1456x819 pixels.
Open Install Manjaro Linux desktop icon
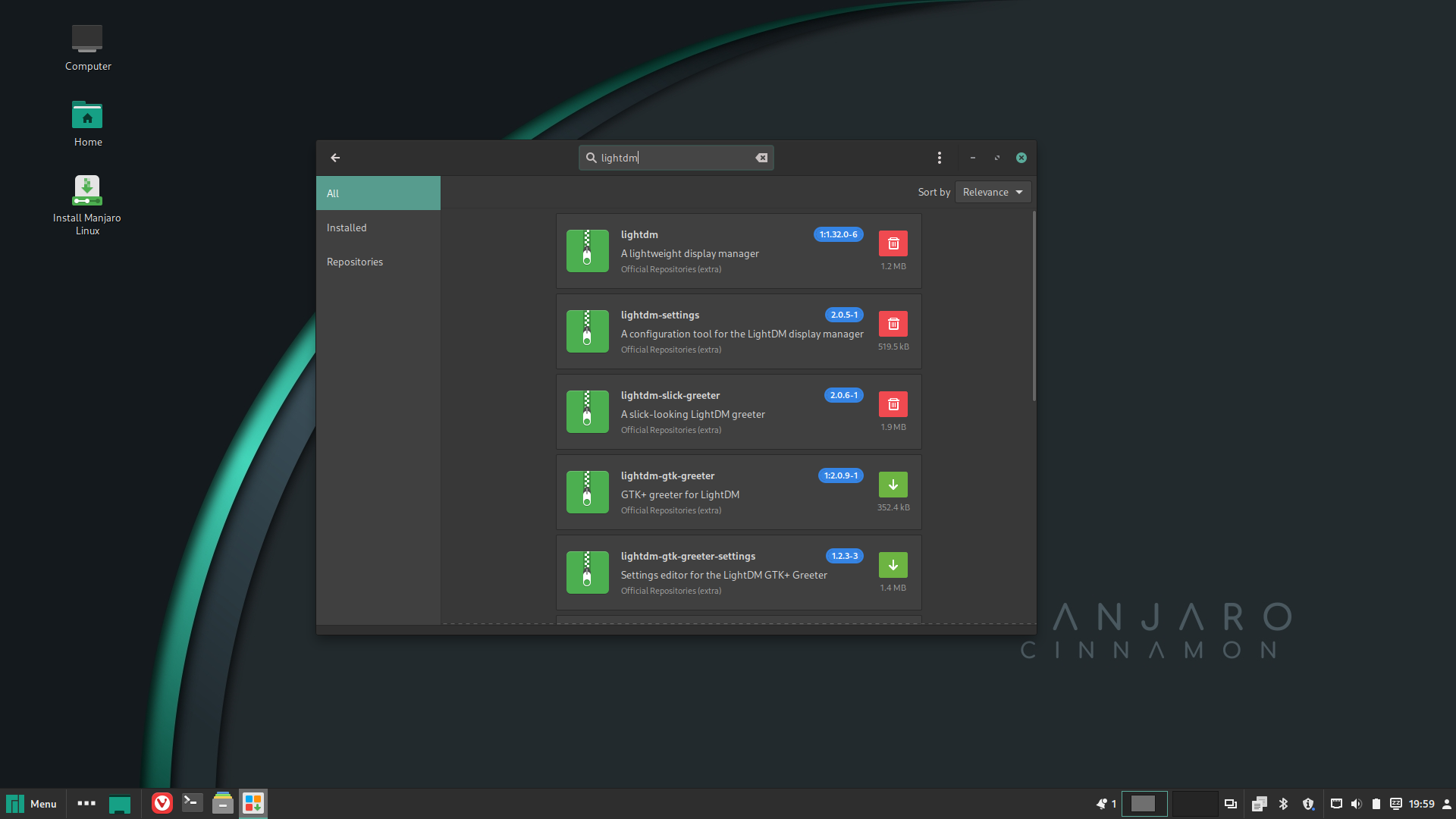[x=87, y=191]
